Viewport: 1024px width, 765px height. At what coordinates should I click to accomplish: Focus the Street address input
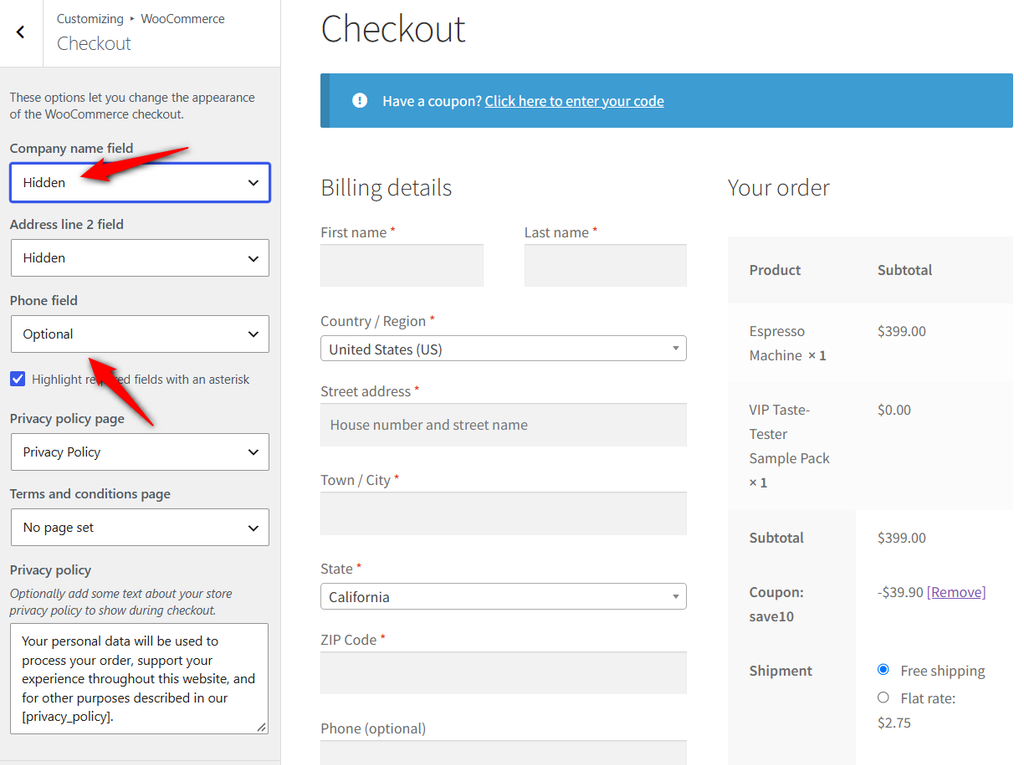[x=503, y=425]
